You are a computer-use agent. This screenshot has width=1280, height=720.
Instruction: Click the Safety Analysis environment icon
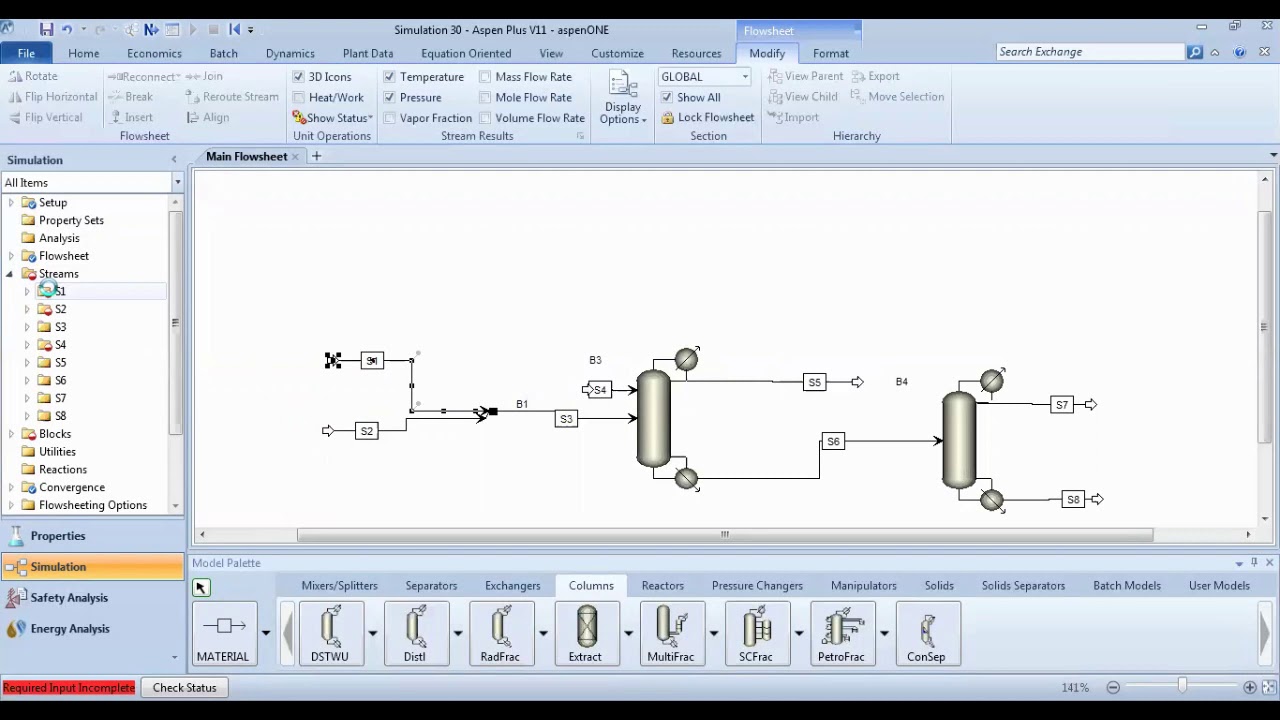click(x=15, y=598)
